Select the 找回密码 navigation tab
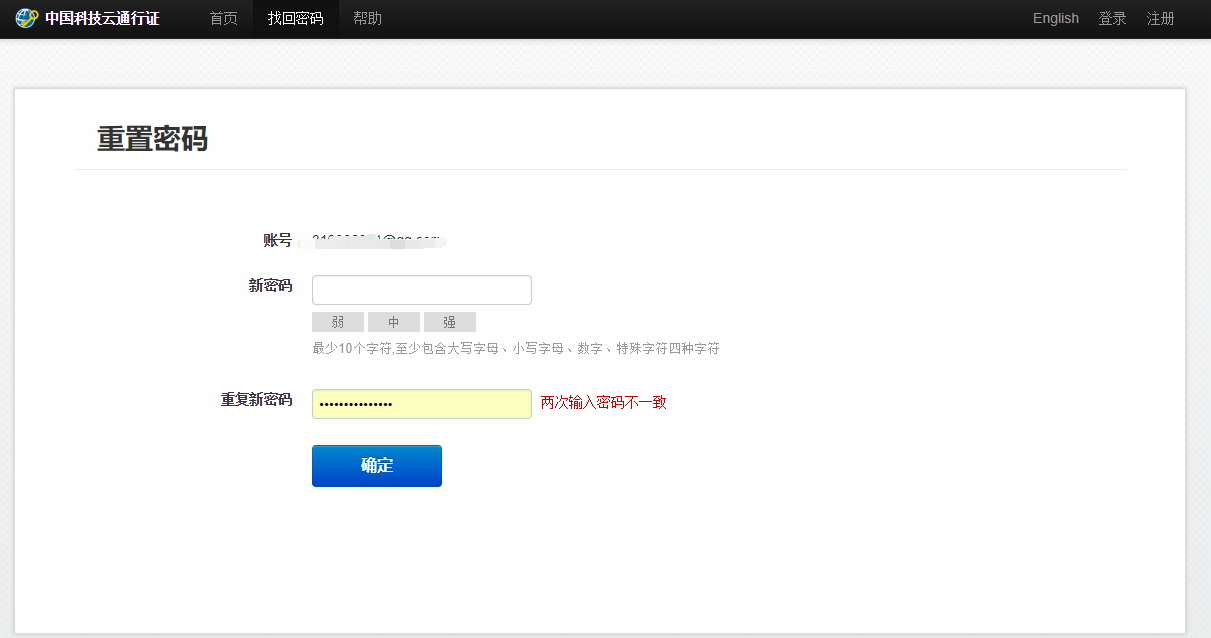 point(296,19)
